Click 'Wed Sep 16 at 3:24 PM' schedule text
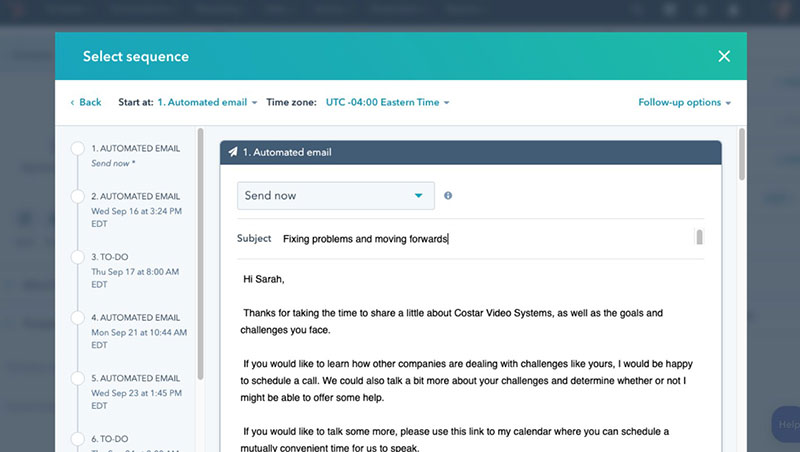The width and height of the screenshot is (800, 452). (136, 211)
